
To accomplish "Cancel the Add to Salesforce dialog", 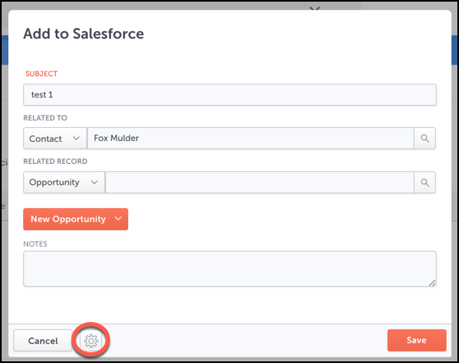I will pos(43,341).
